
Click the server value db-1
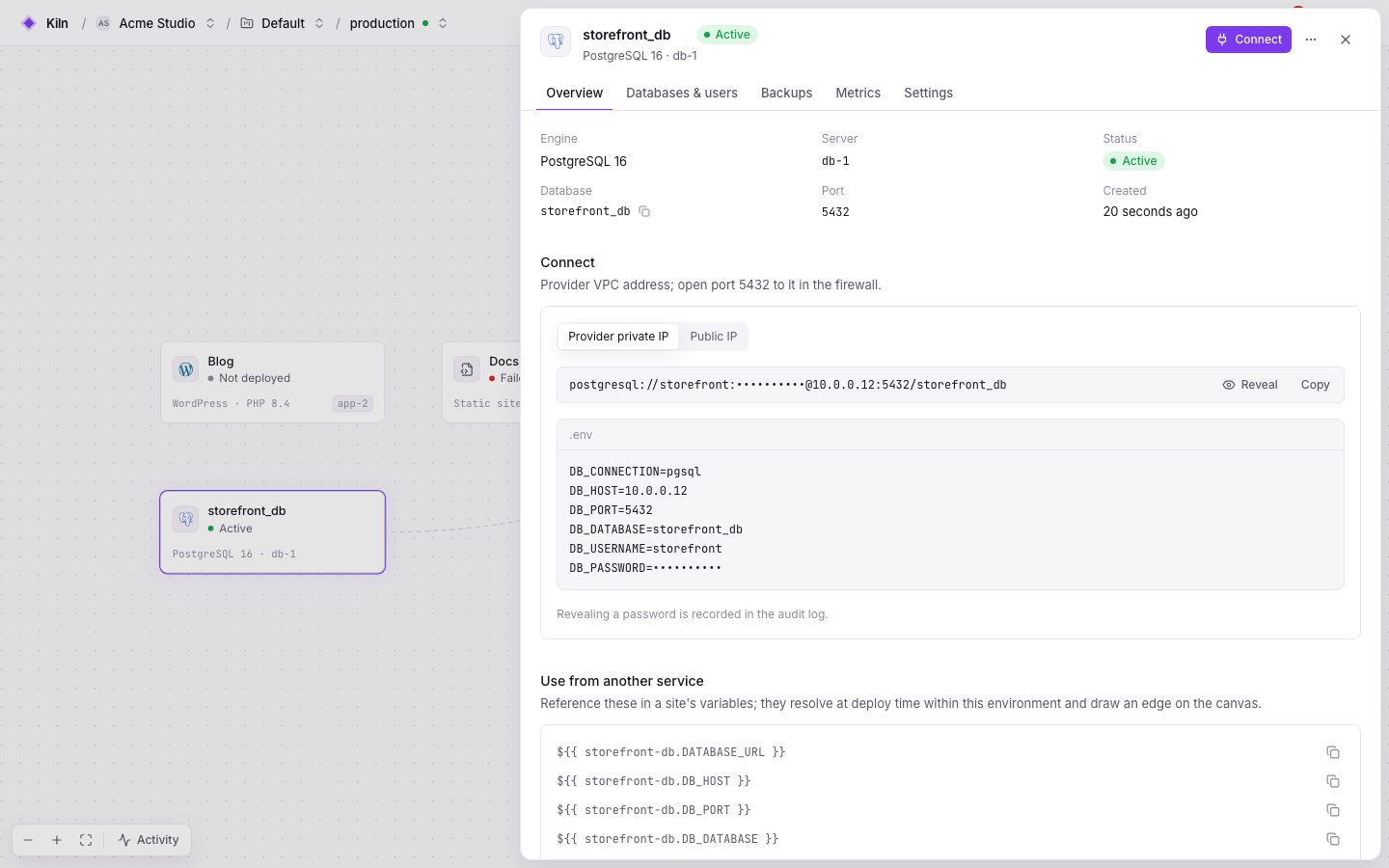point(835,161)
